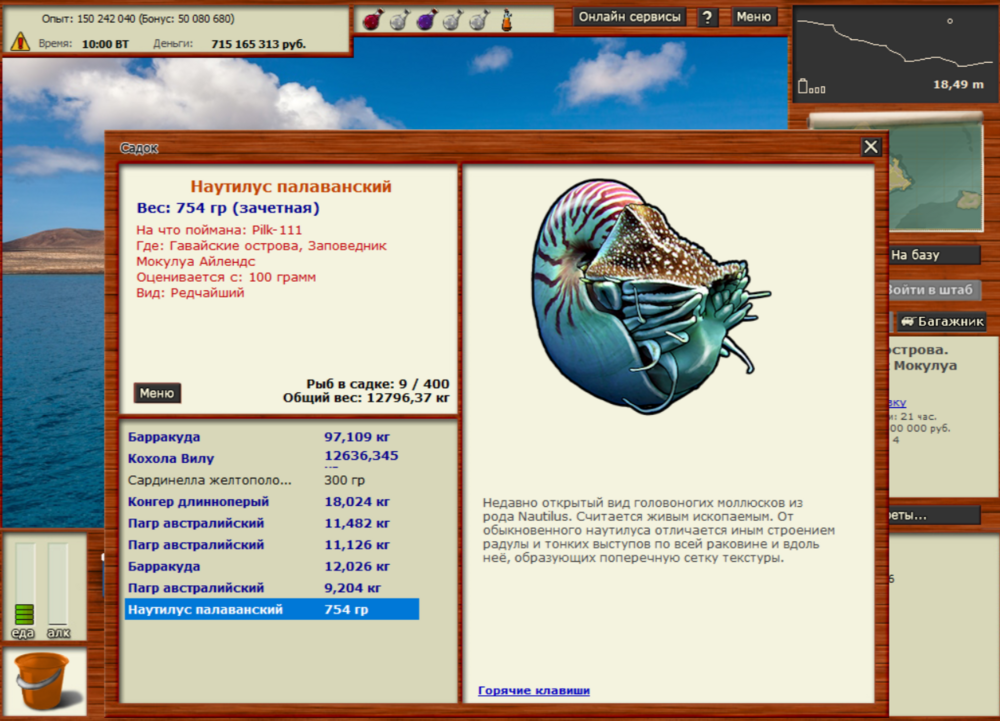Click the question mark help button

tap(707, 17)
